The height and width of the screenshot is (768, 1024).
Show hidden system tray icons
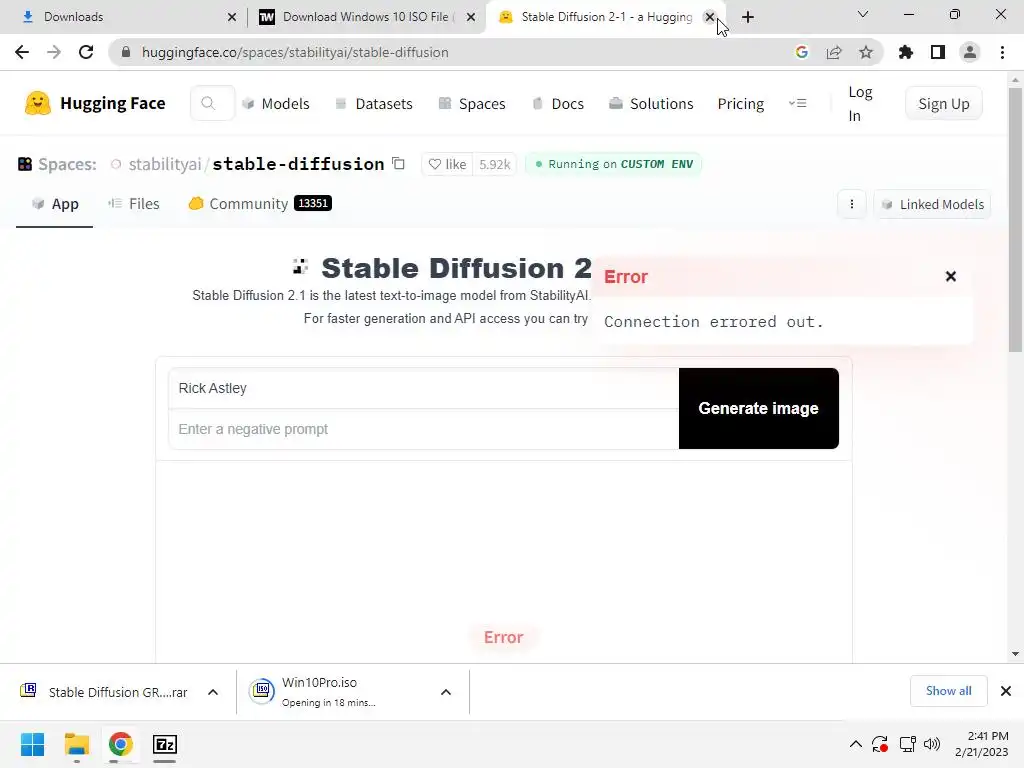(x=856, y=744)
